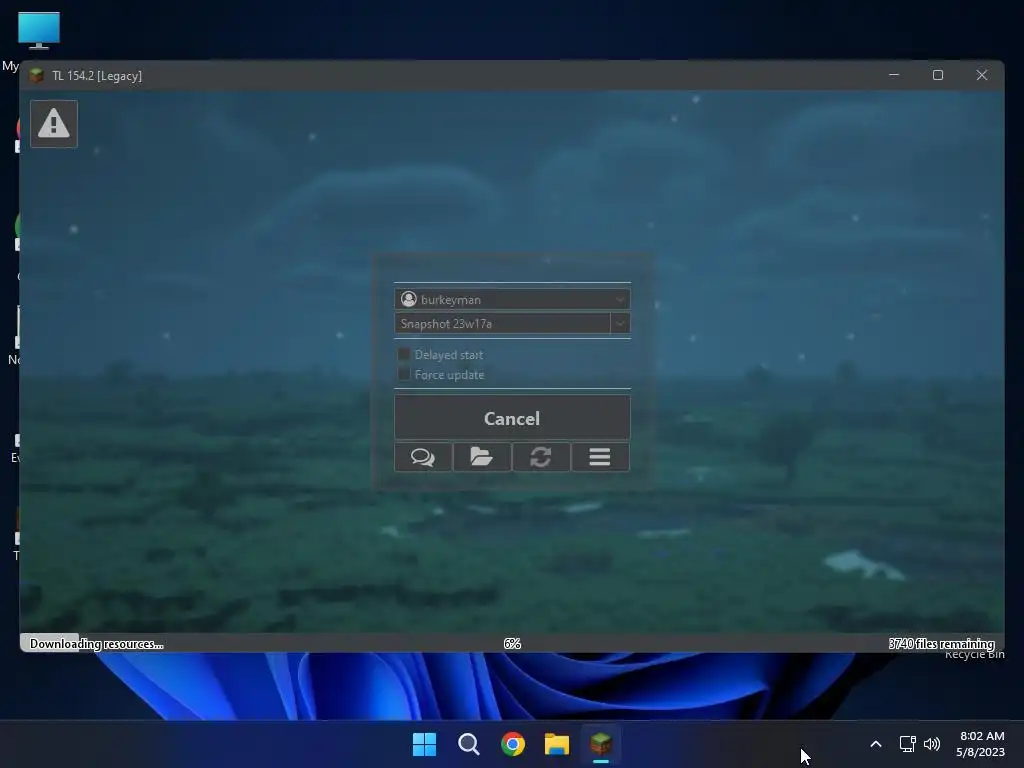Viewport: 1024px width, 768px height.
Task: Click the refresh versions button
Action: click(541, 457)
